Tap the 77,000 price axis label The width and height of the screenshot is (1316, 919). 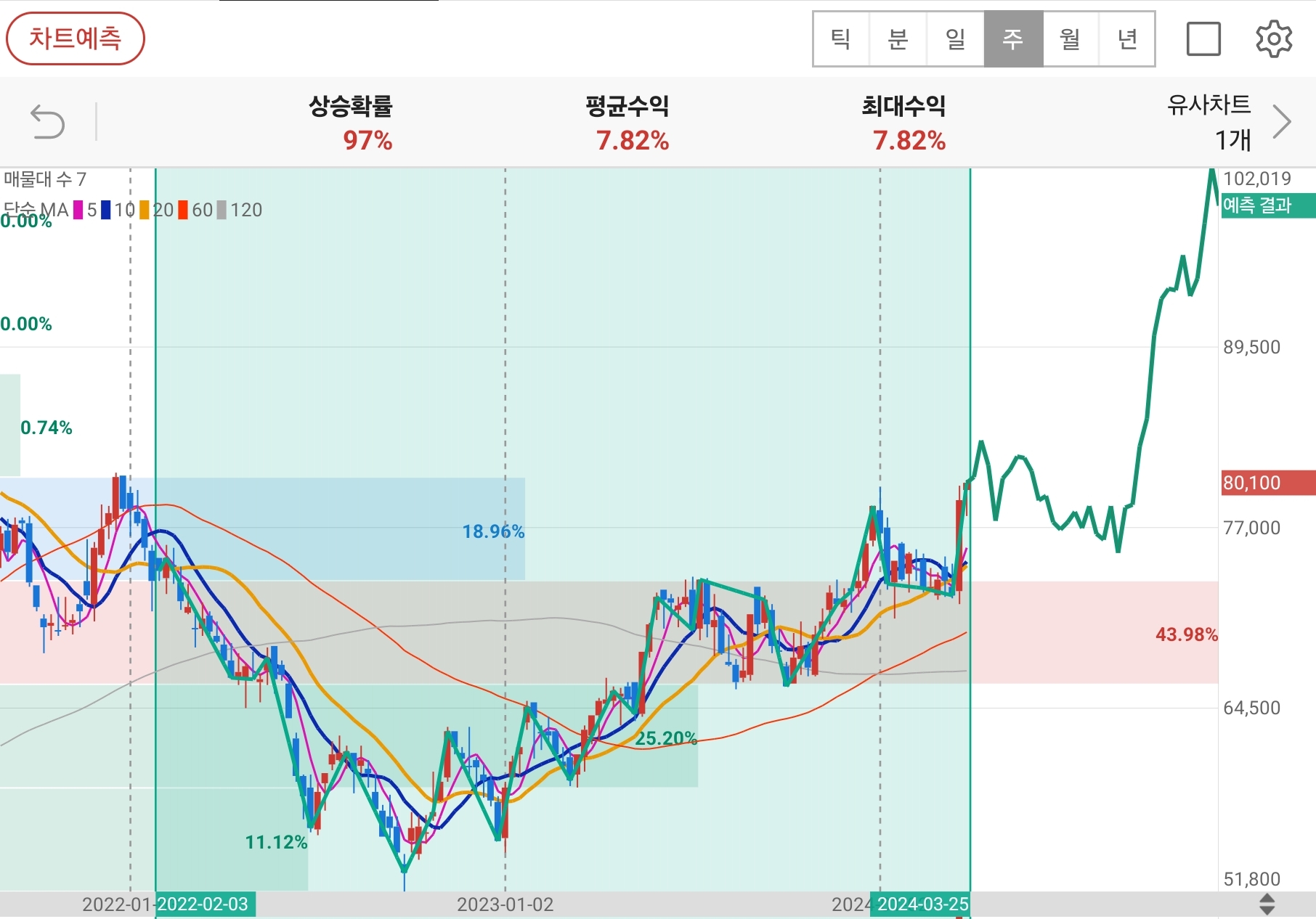click(x=1252, y=528)
